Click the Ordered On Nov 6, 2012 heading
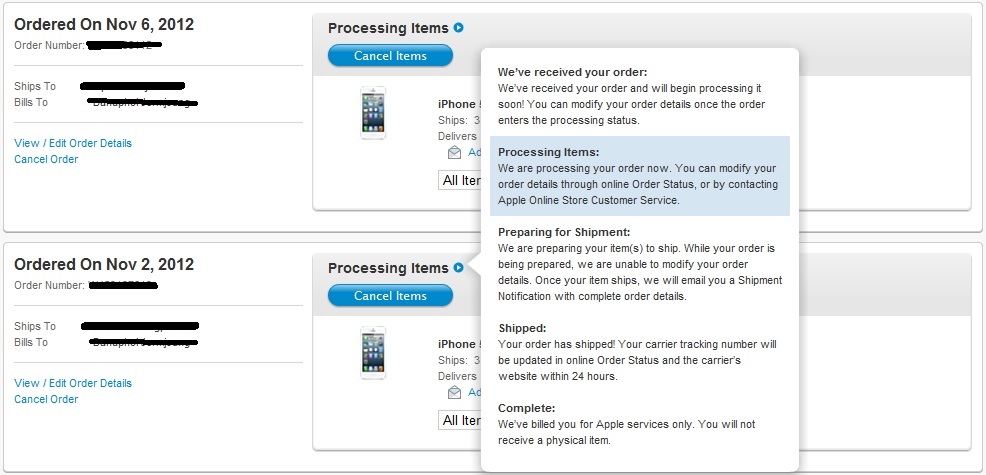 click(104, 25)
